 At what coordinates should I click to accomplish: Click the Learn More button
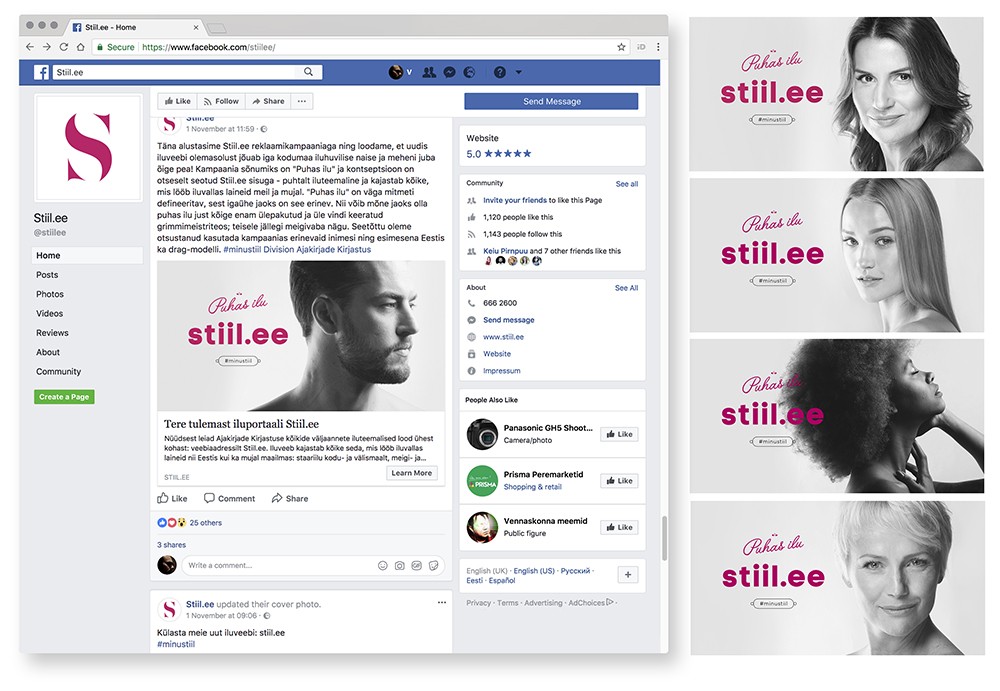pos(411,473)
